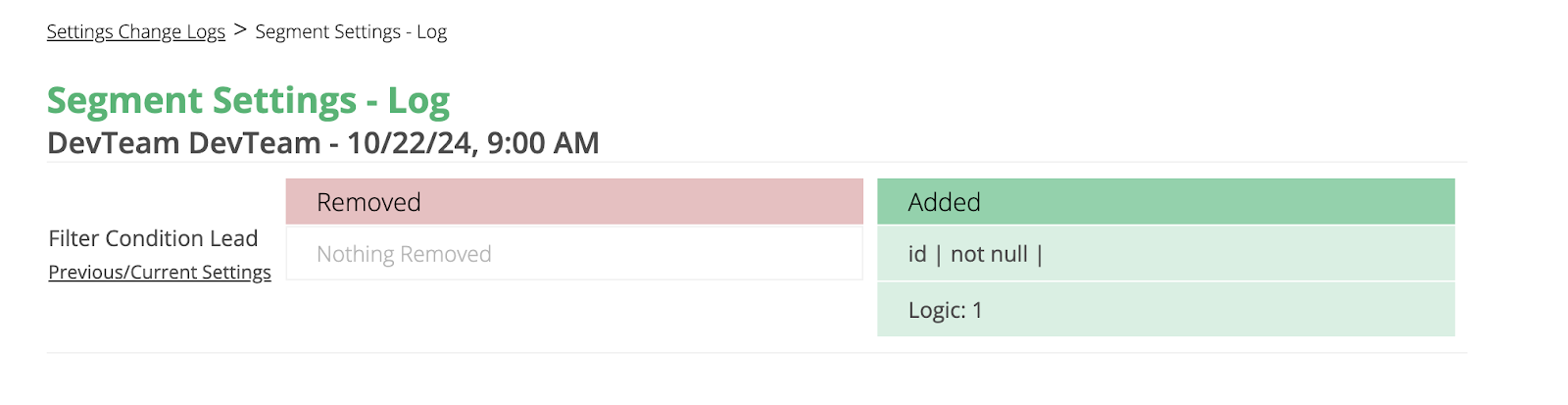
Task: Click the trailing pipe after 'not null'
Action: tap(1040, 254)
